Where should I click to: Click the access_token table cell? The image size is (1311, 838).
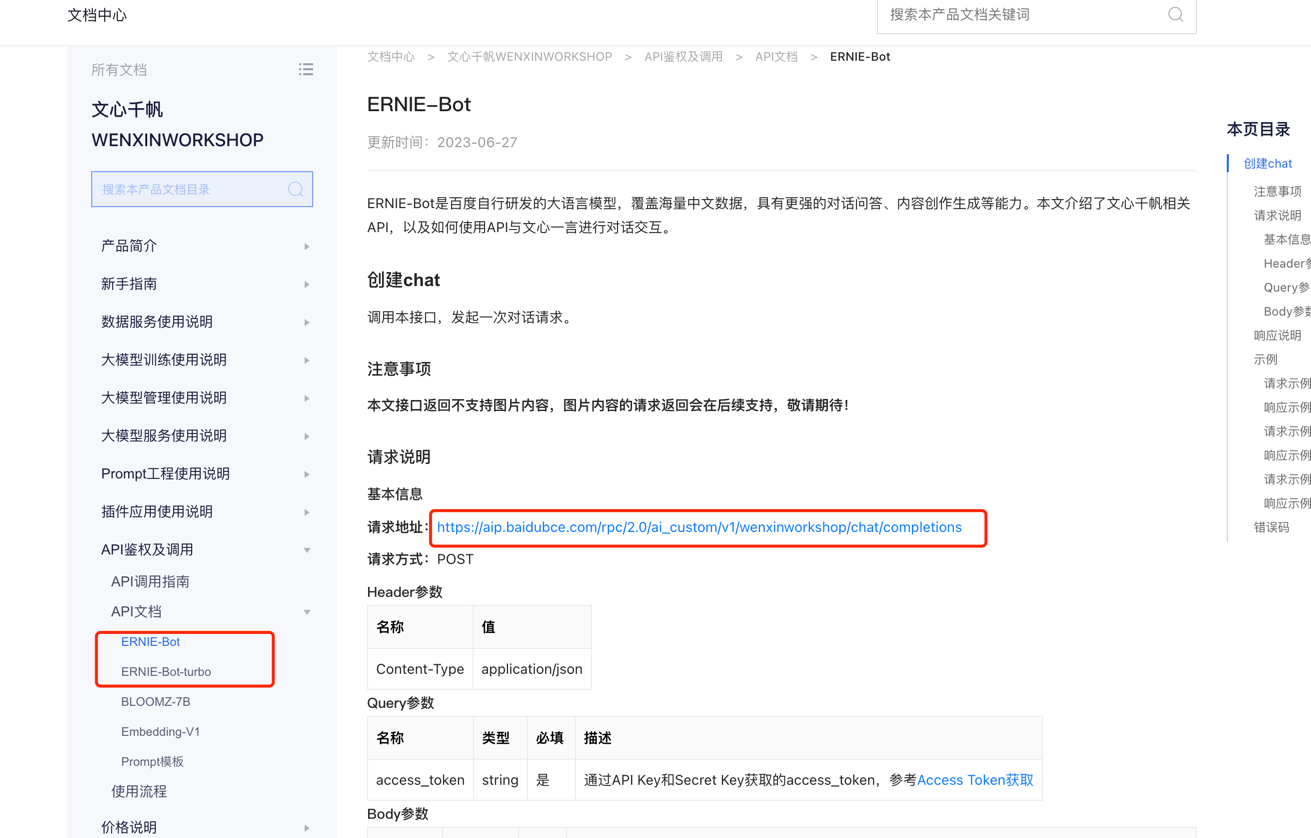[420, 780]
